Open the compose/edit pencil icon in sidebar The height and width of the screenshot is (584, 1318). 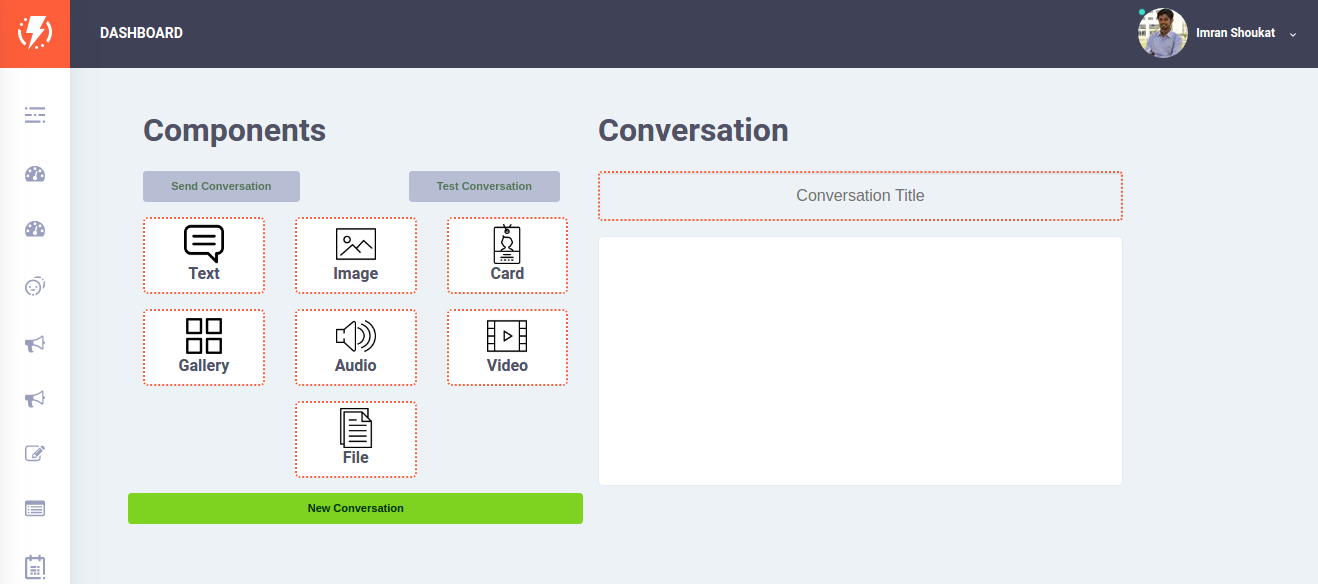click(x=35, y=453)
